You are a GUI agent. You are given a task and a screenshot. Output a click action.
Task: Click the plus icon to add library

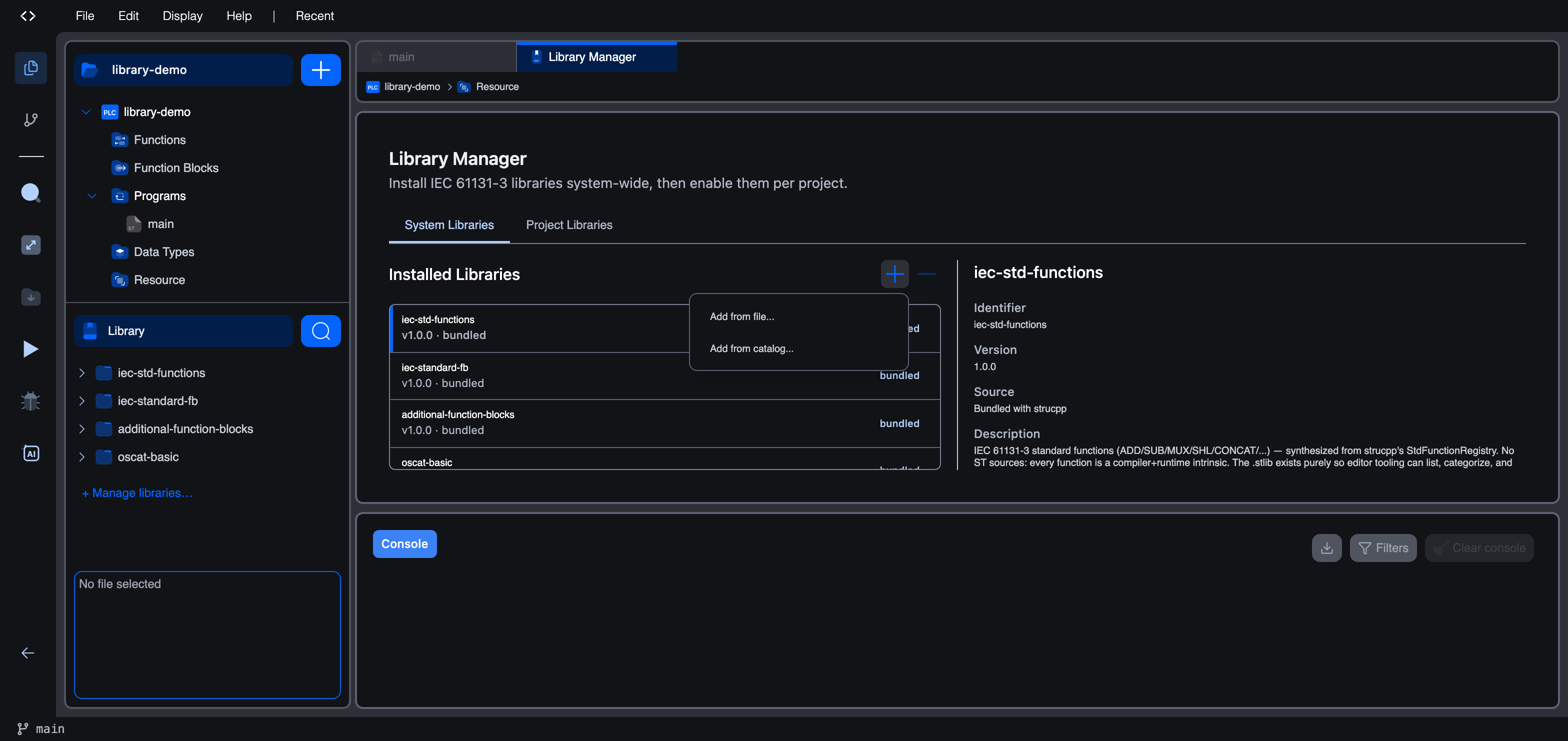[895, 274]
